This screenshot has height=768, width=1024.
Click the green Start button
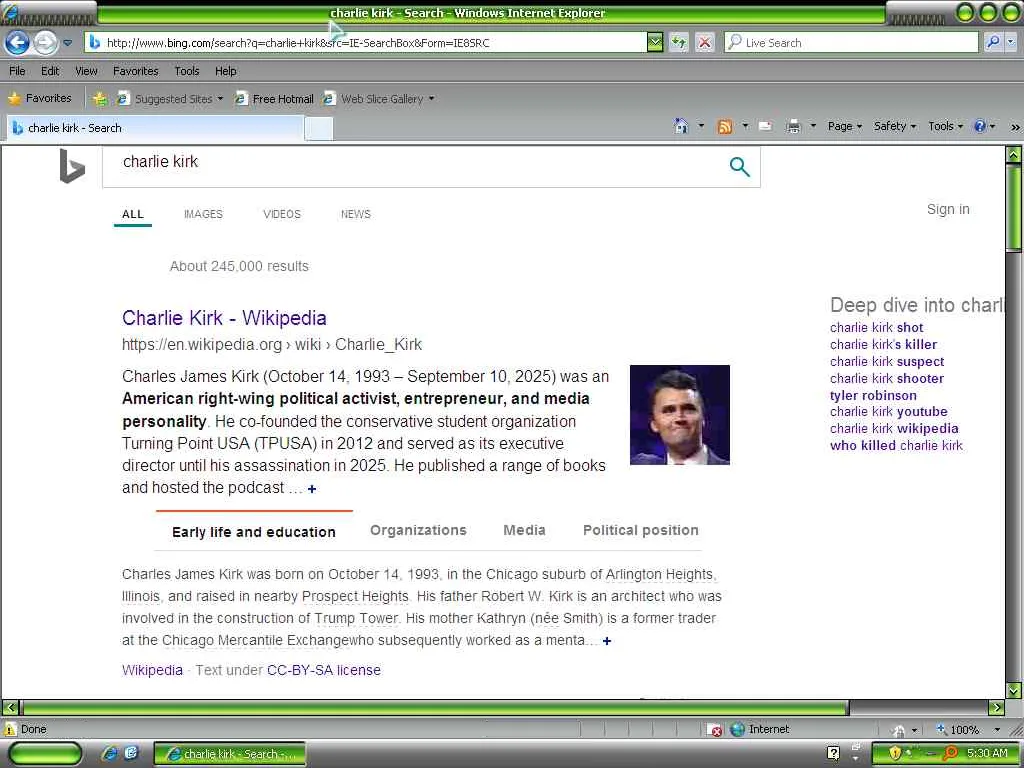coord(44,754)
